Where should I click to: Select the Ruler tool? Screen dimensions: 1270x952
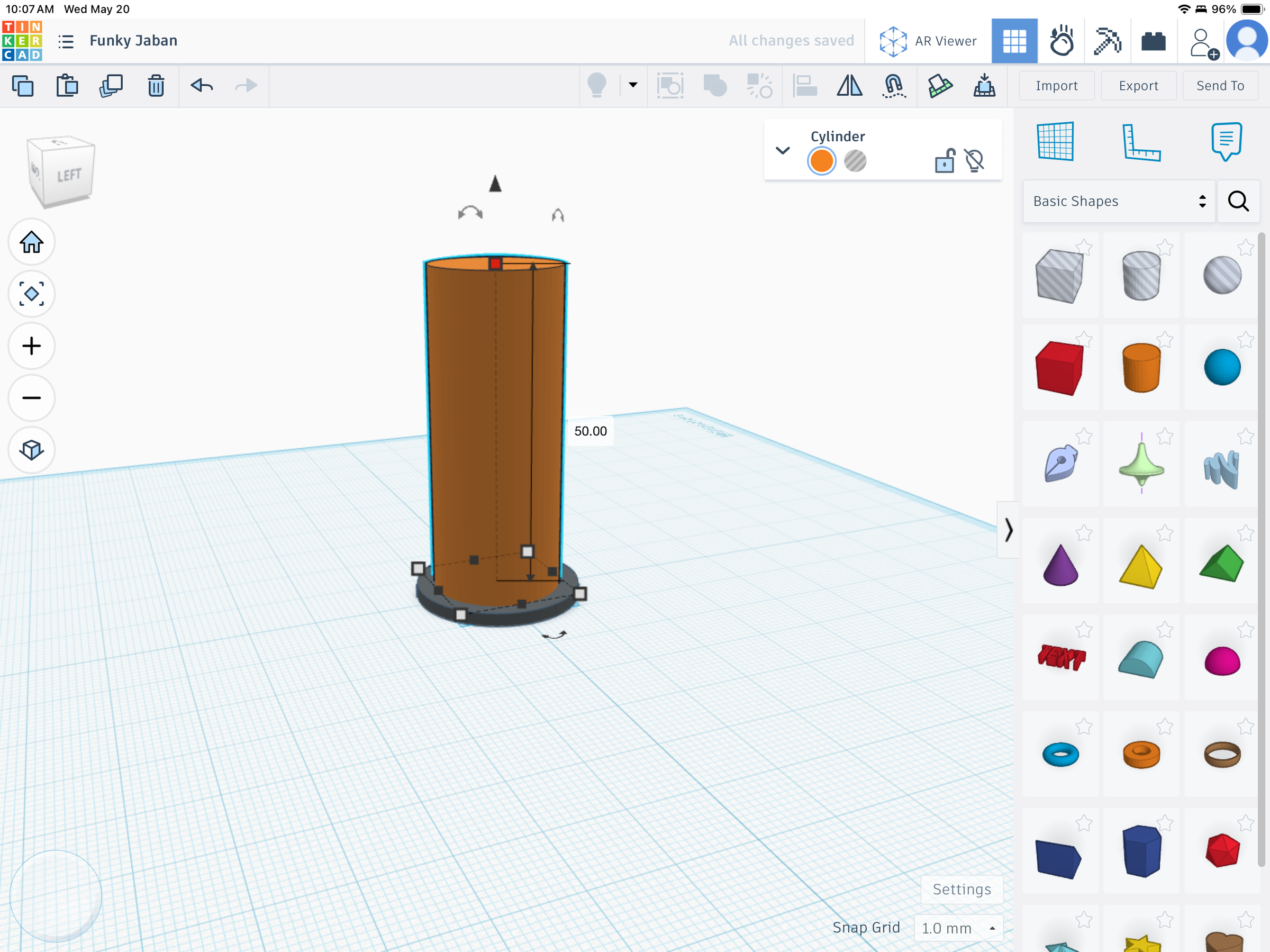1141,142
